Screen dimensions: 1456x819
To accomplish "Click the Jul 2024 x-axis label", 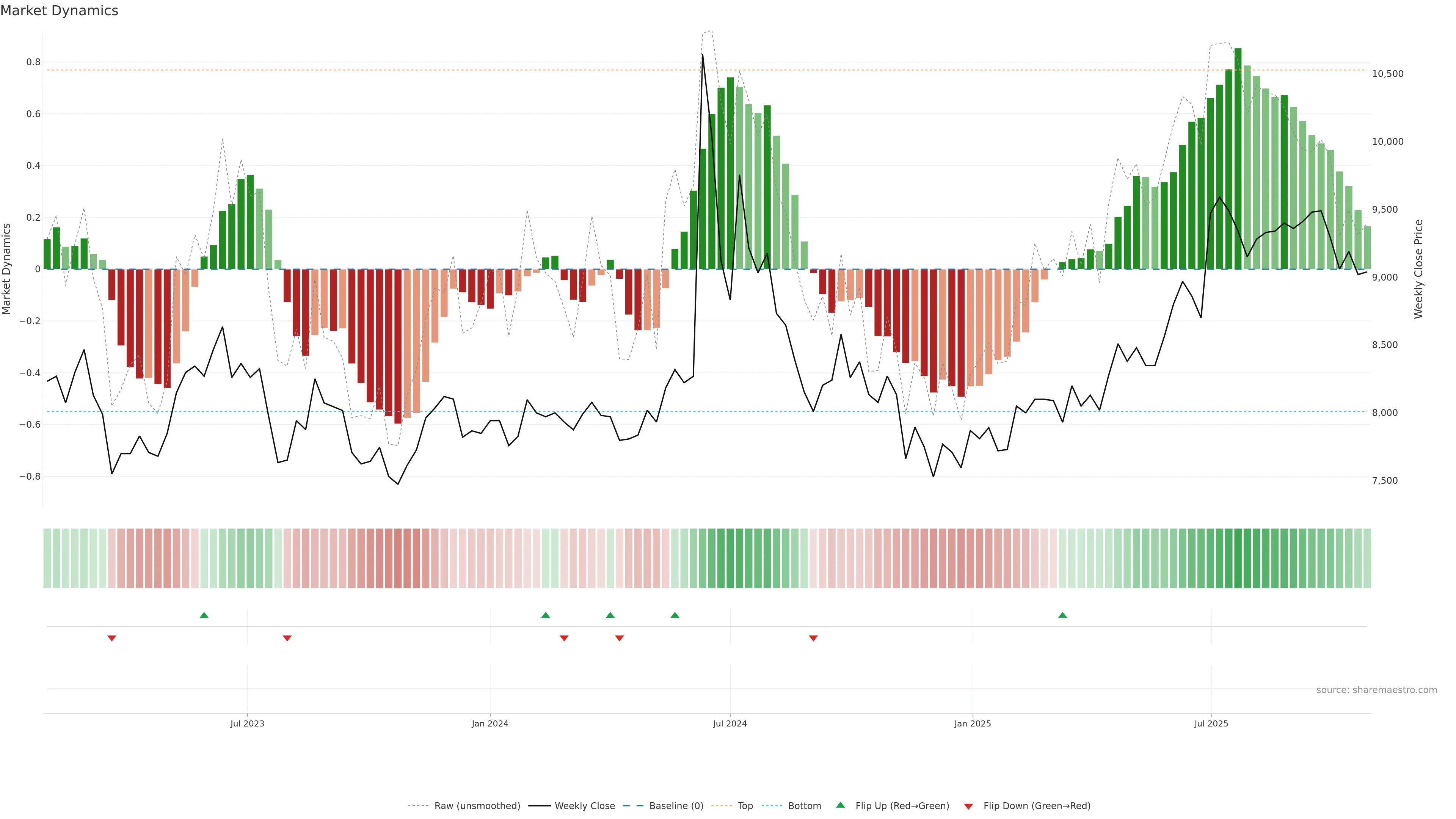I will 730,723.
